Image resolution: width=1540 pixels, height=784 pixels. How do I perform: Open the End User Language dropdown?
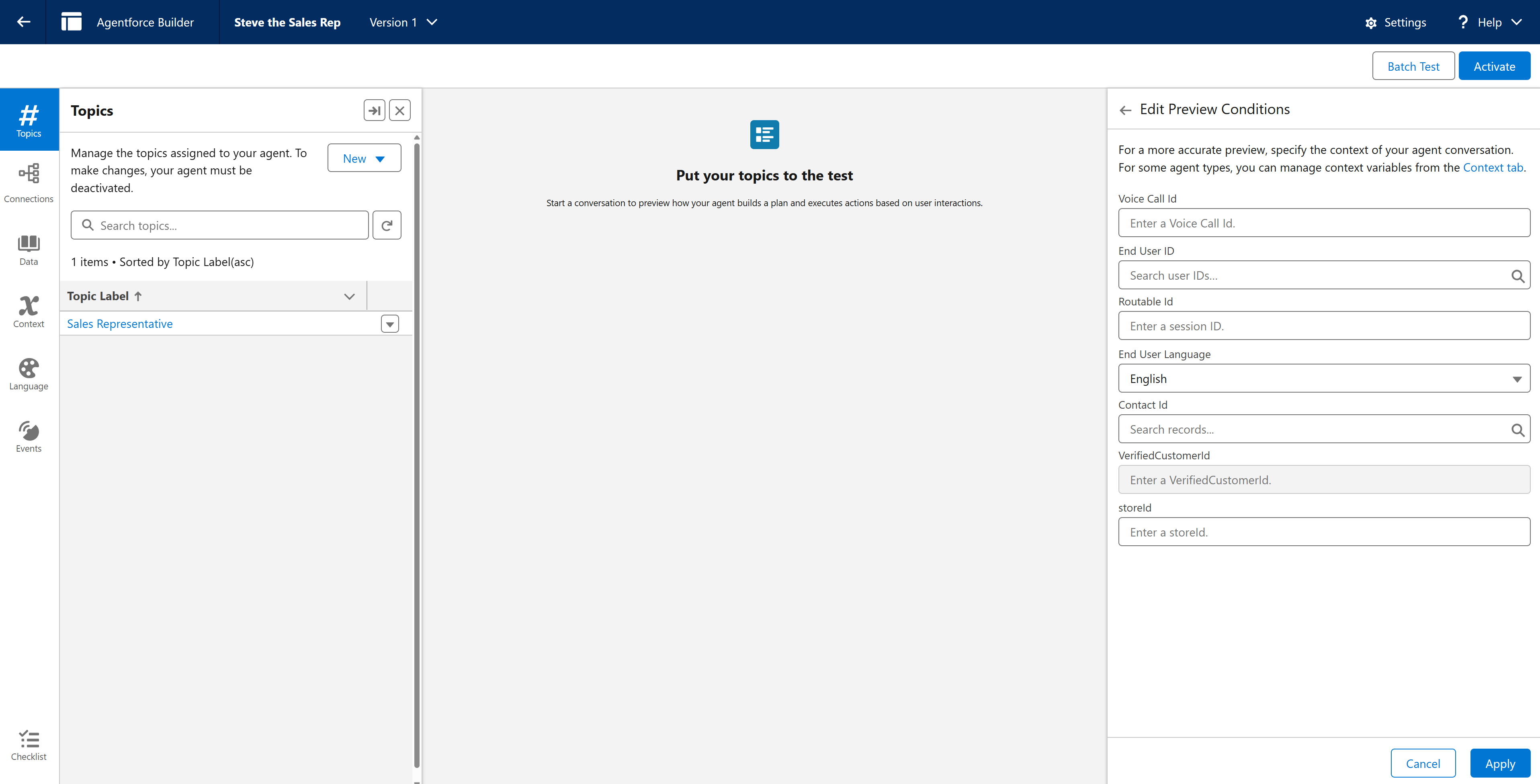pos(1323,378)
